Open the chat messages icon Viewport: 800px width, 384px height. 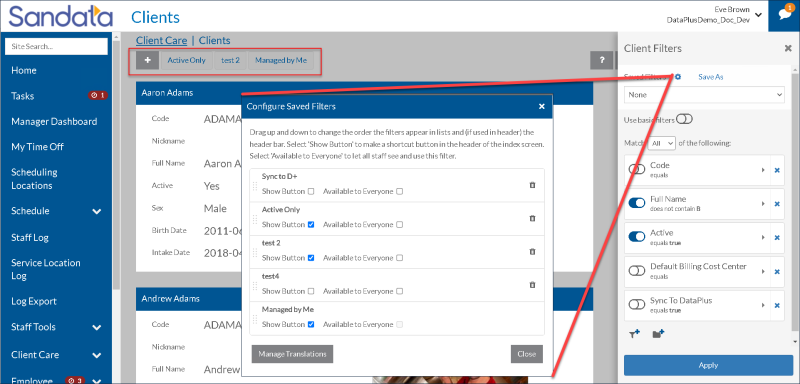point(784,14)
